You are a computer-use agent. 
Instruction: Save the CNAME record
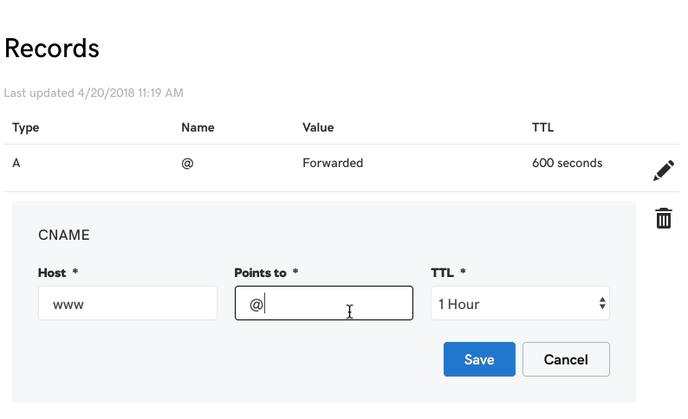[x=479, y=359]
